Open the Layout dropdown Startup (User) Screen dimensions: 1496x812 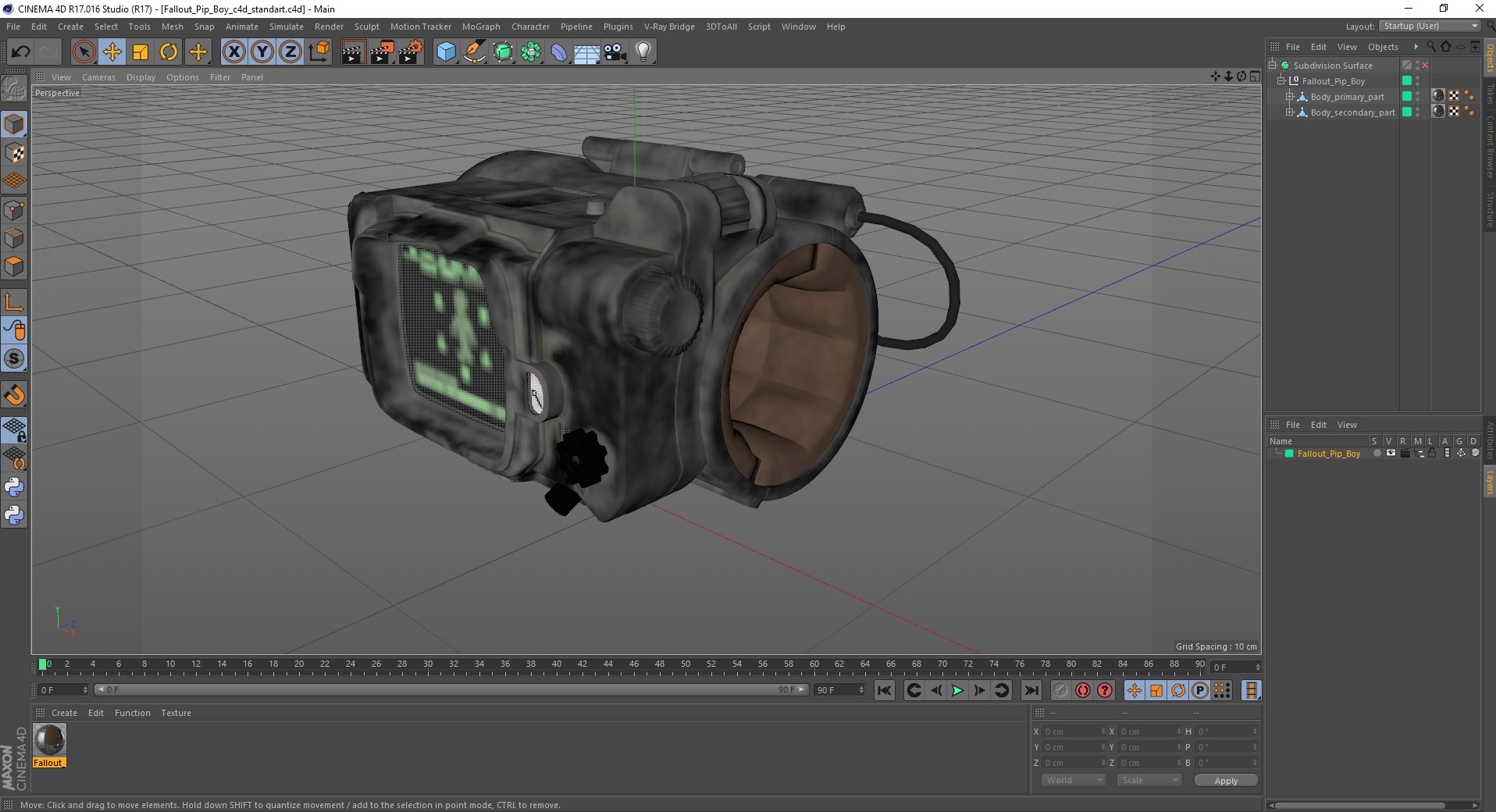click(x=1430, y=26)
